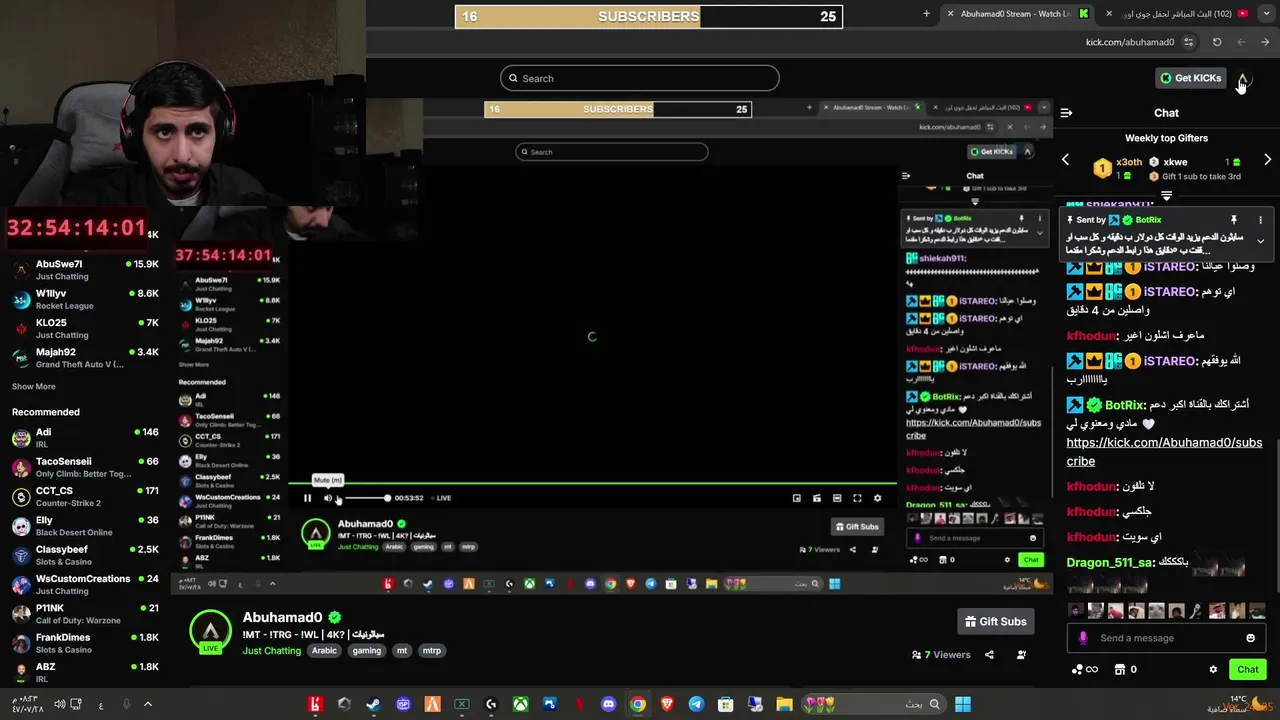This screenshot has height=720, width=1280.
Task: Open the profile avatar menu at top right
Action: pyautogui.click(x=1242, y=79)
